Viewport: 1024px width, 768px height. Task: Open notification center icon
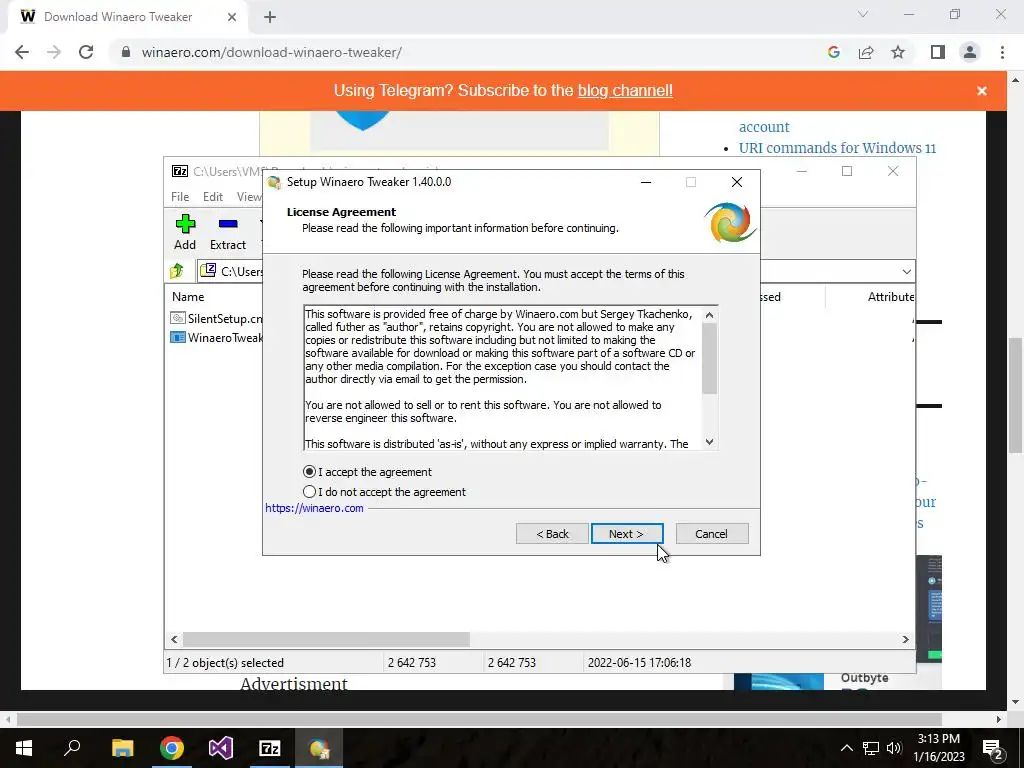(x=992, y=748)
